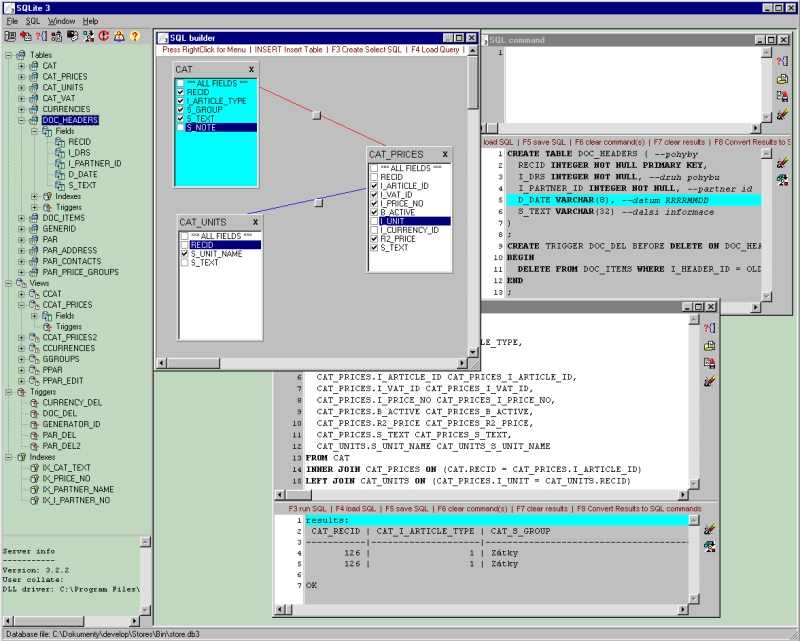Click 'F7 clear results' in the DOC_HEADERS command bar
This screenshot has height=641, width=800.
click(x=680, y=142)
